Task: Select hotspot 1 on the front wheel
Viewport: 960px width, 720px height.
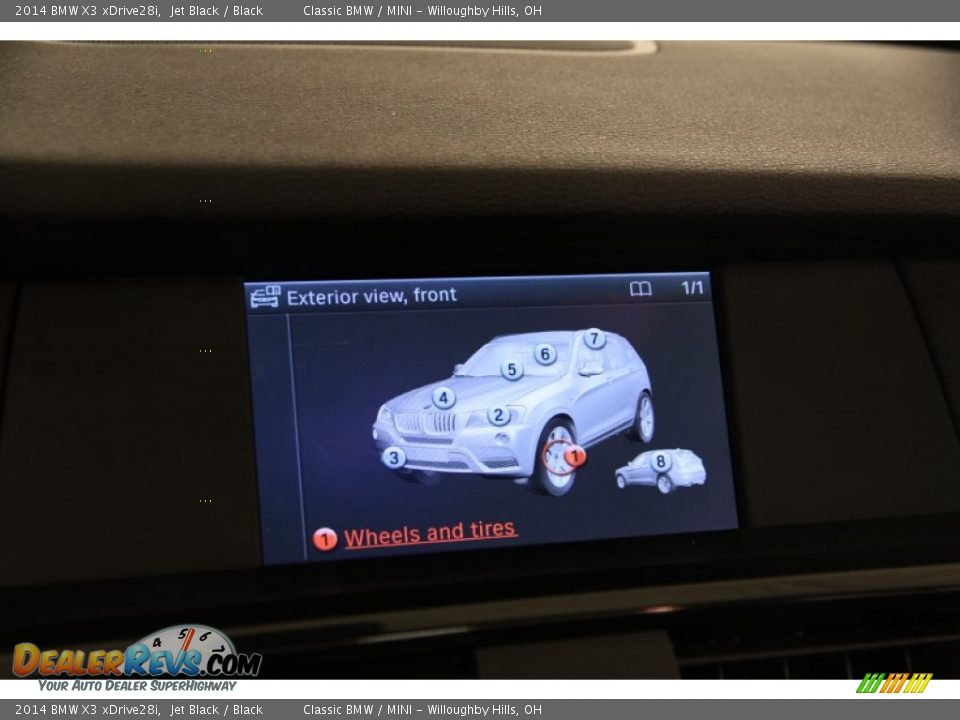Action: coord(574,456)
